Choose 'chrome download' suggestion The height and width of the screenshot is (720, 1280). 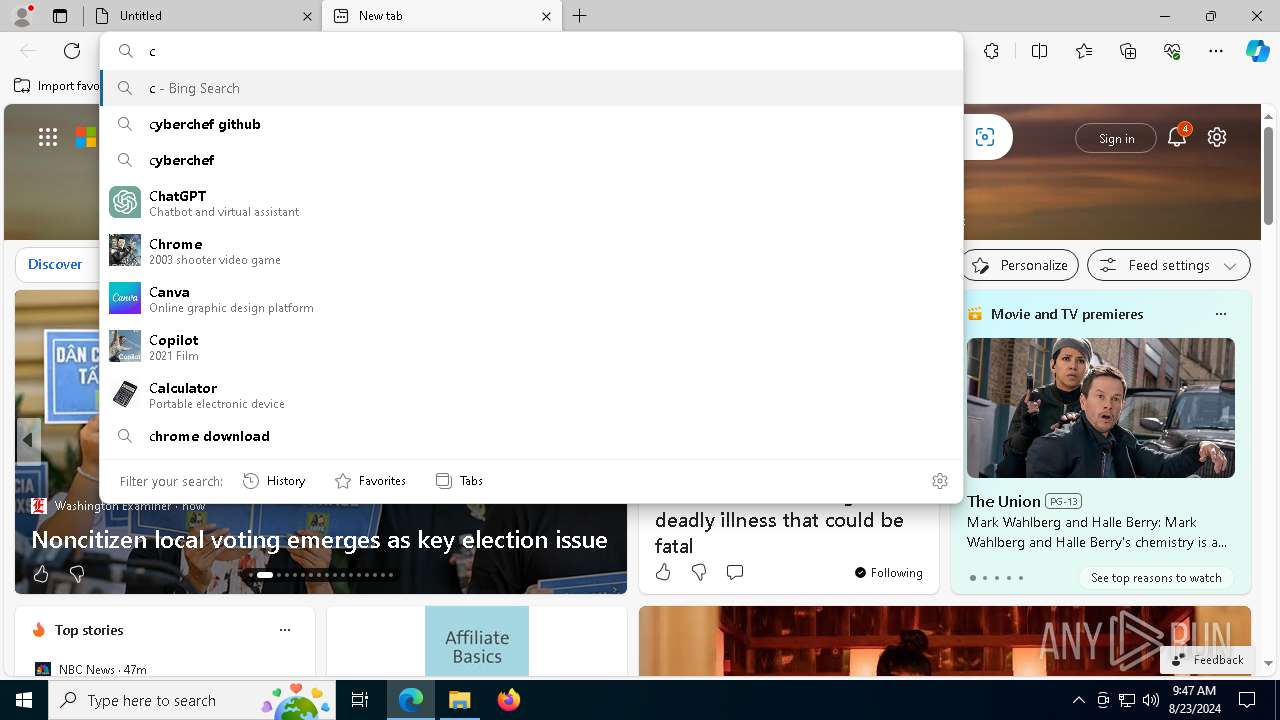point(531,436)
